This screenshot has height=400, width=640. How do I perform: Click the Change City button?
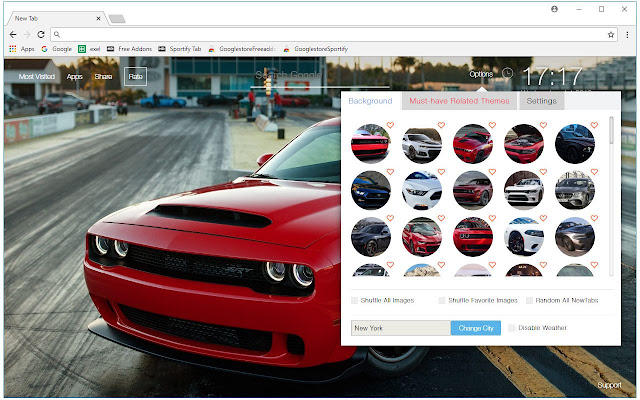(476, 328)
